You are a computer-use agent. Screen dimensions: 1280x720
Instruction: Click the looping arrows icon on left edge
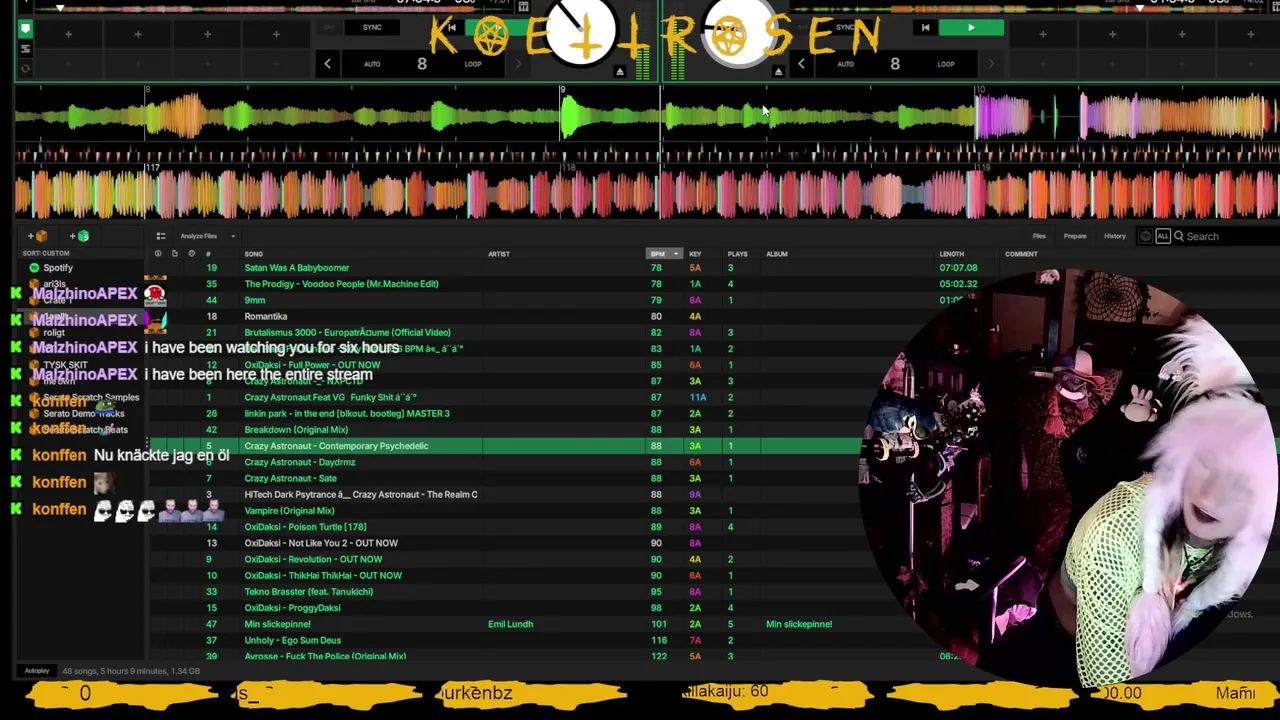tap(25, 69)
